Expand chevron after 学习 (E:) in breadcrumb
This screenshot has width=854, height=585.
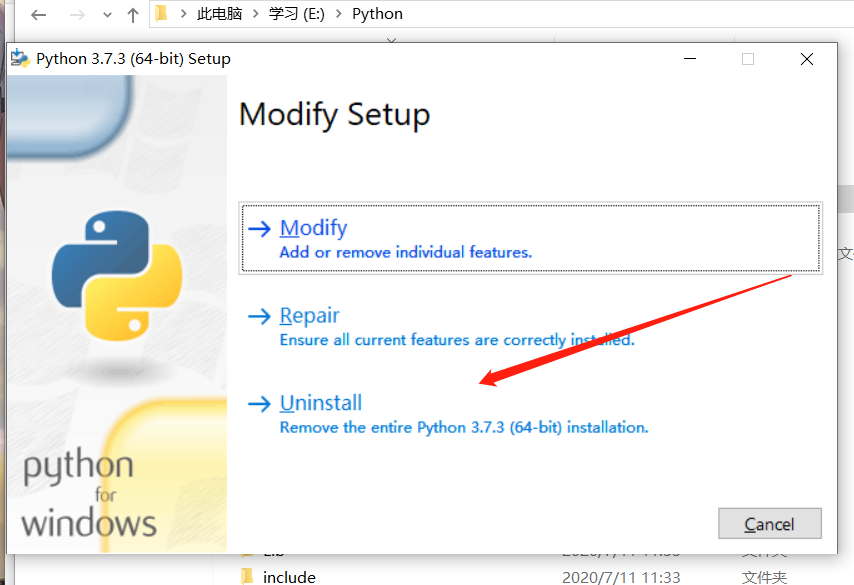pos(339,14)
